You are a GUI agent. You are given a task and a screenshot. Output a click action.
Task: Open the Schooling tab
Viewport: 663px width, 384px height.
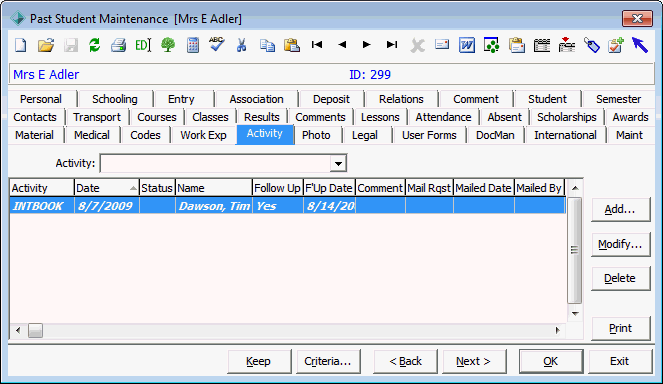pos(115,99)
